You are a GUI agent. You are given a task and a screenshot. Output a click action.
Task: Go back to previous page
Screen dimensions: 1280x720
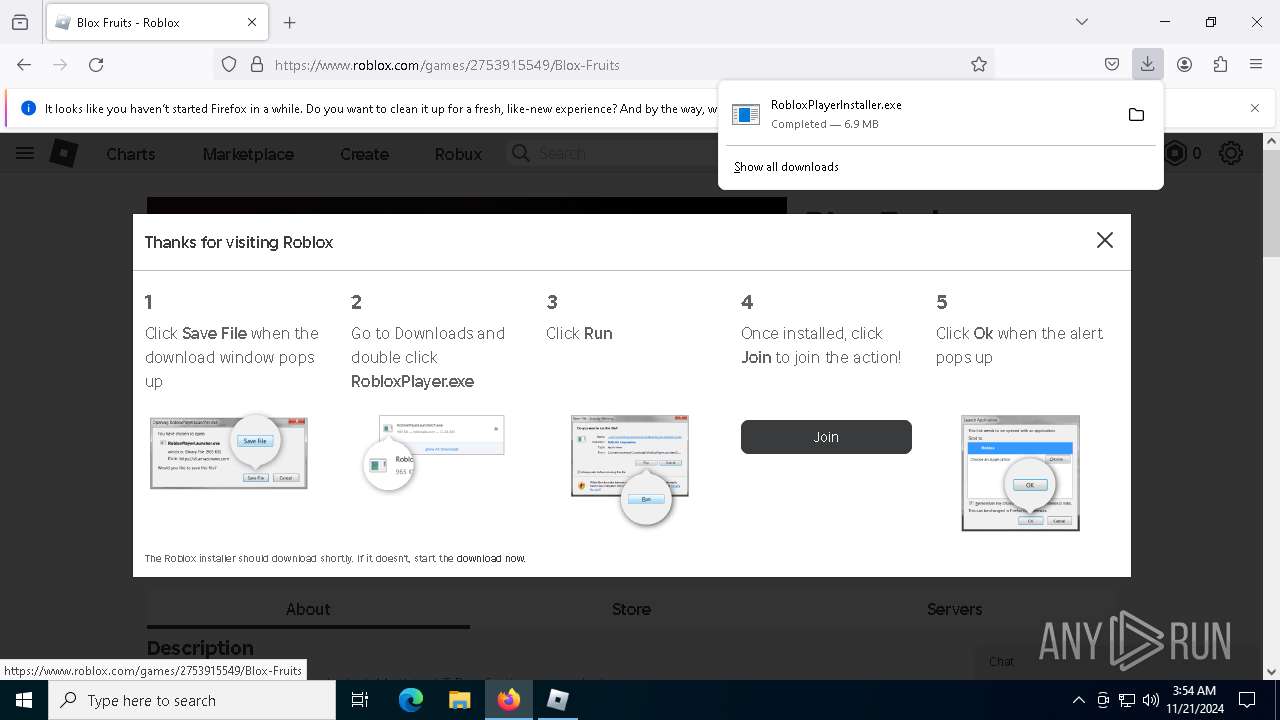click(x=24, y=64)
